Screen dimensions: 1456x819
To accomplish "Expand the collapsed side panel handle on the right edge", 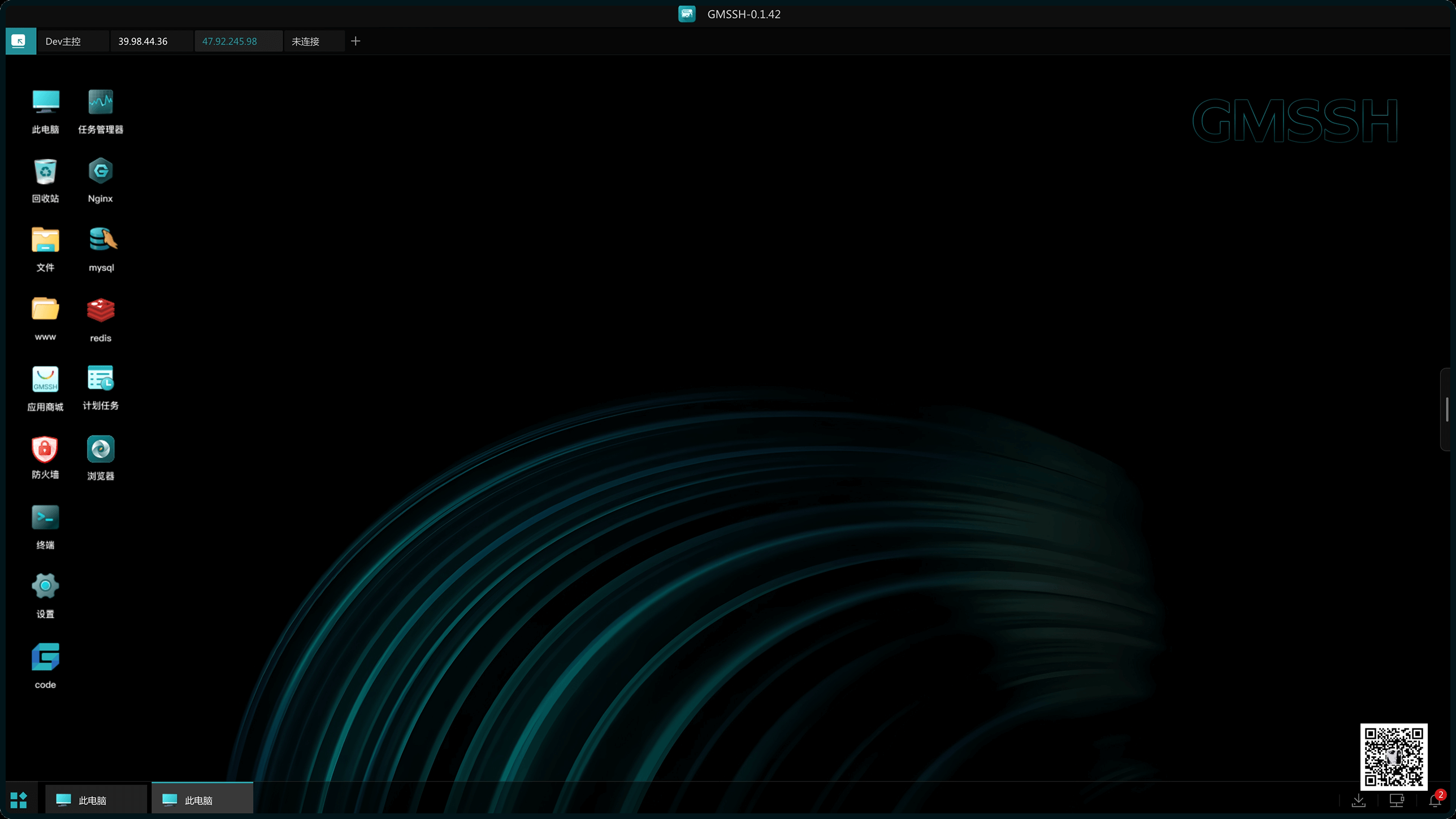I will [1447, 409].
